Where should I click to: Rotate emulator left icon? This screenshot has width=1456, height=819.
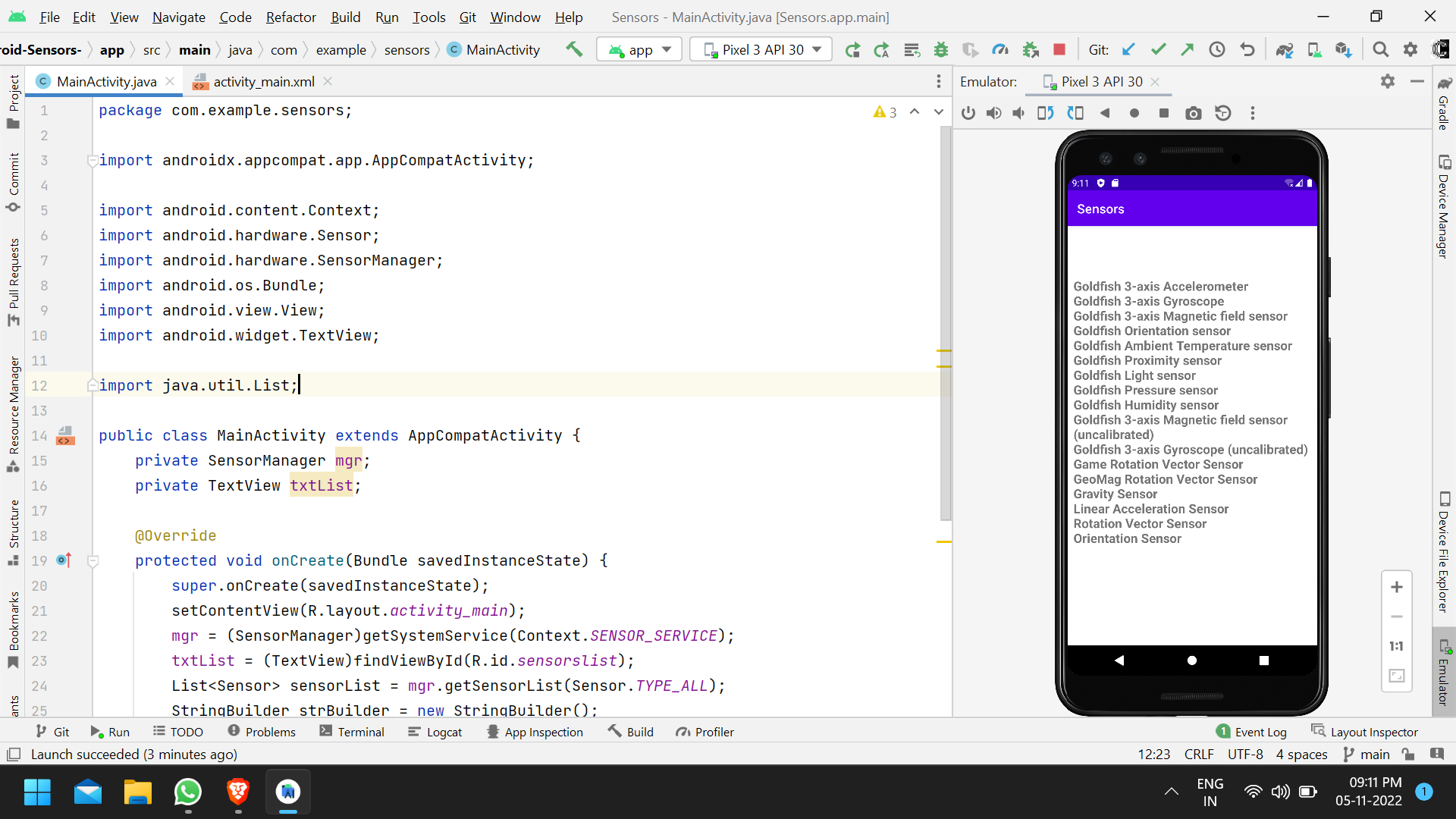(x=1046, y=113)
